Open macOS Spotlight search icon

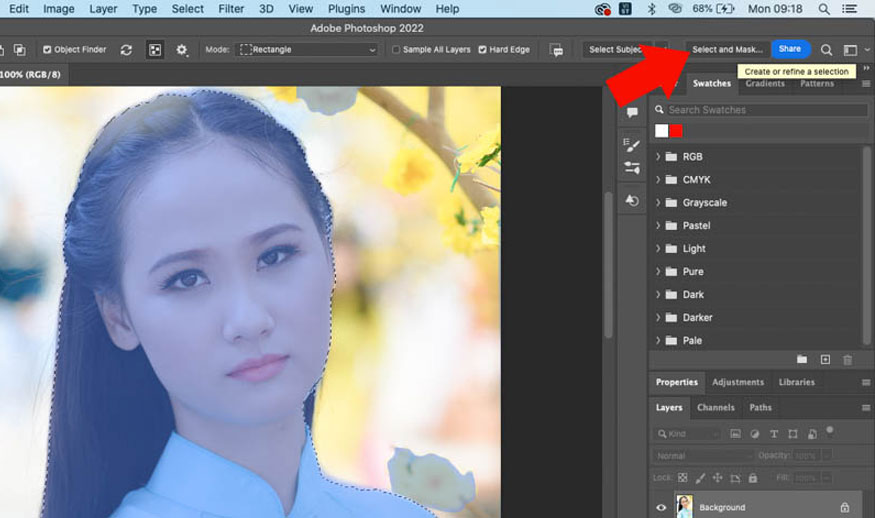pyautogui.click(x=824, y=9)
